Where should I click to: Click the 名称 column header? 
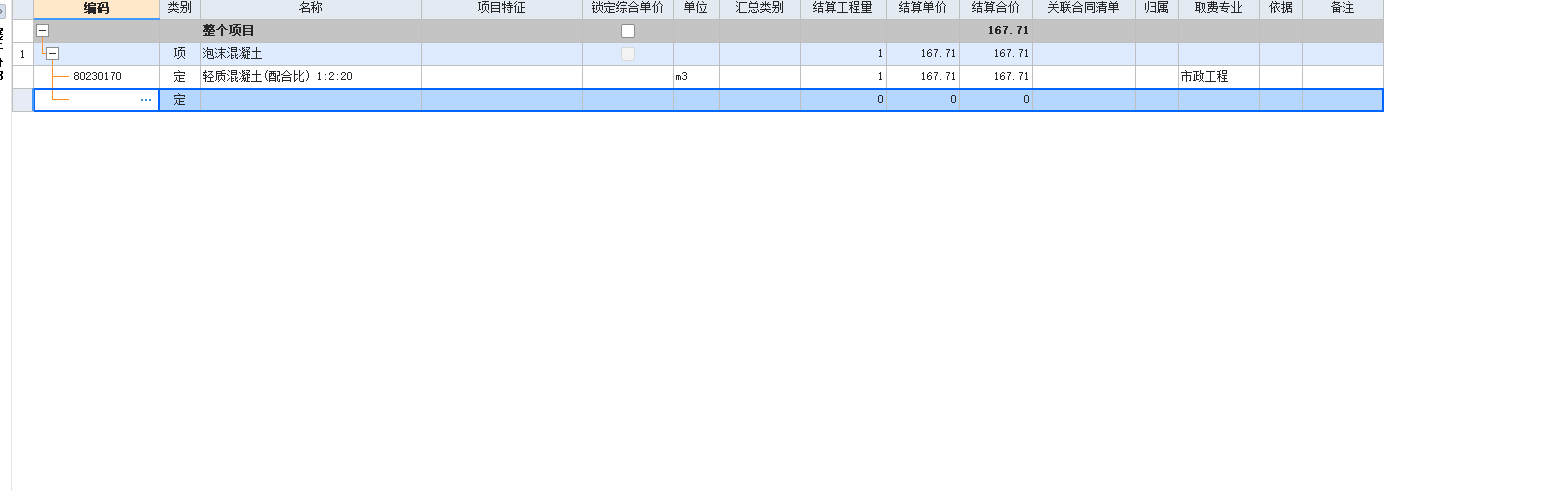coord(311,8)
